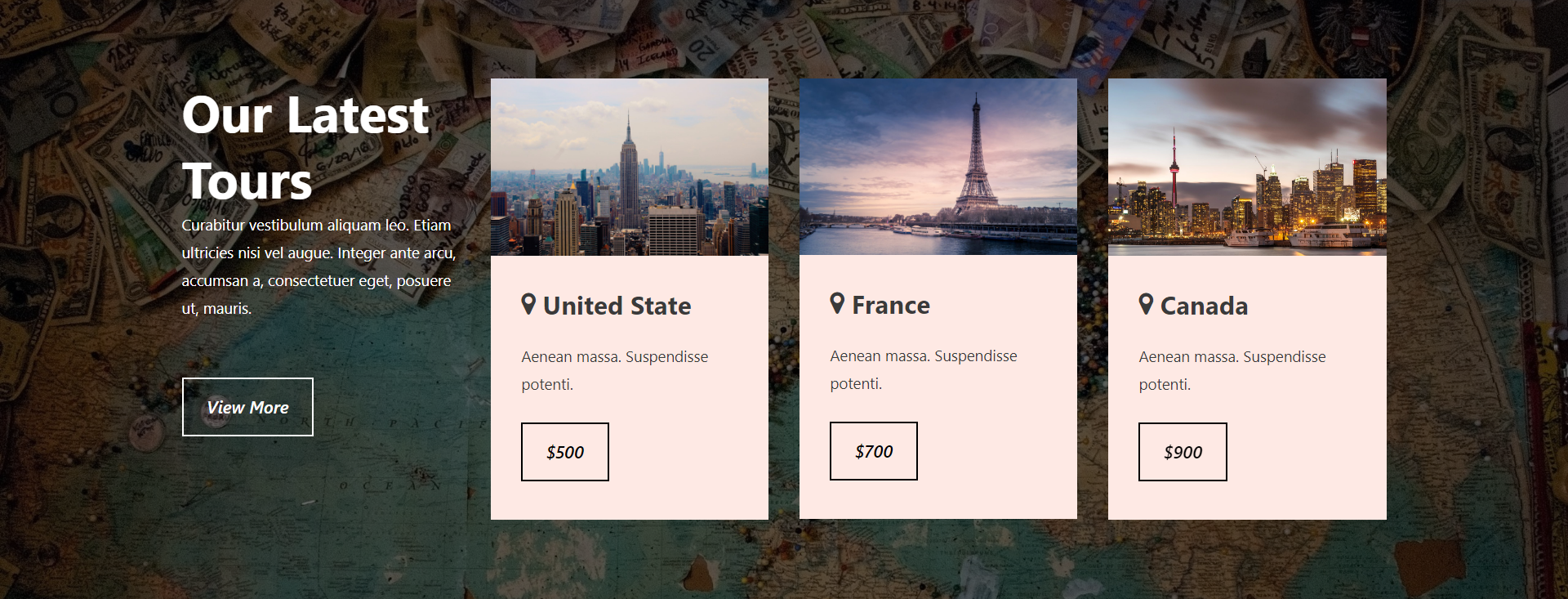Select the $900 price button
Screen dimensions: 1568x599
click(1183, 452)
